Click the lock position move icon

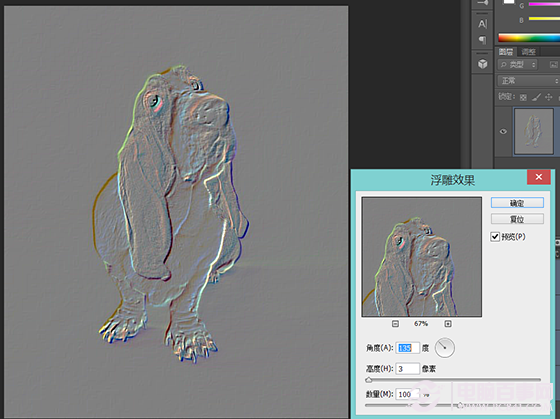click(549, 97)
